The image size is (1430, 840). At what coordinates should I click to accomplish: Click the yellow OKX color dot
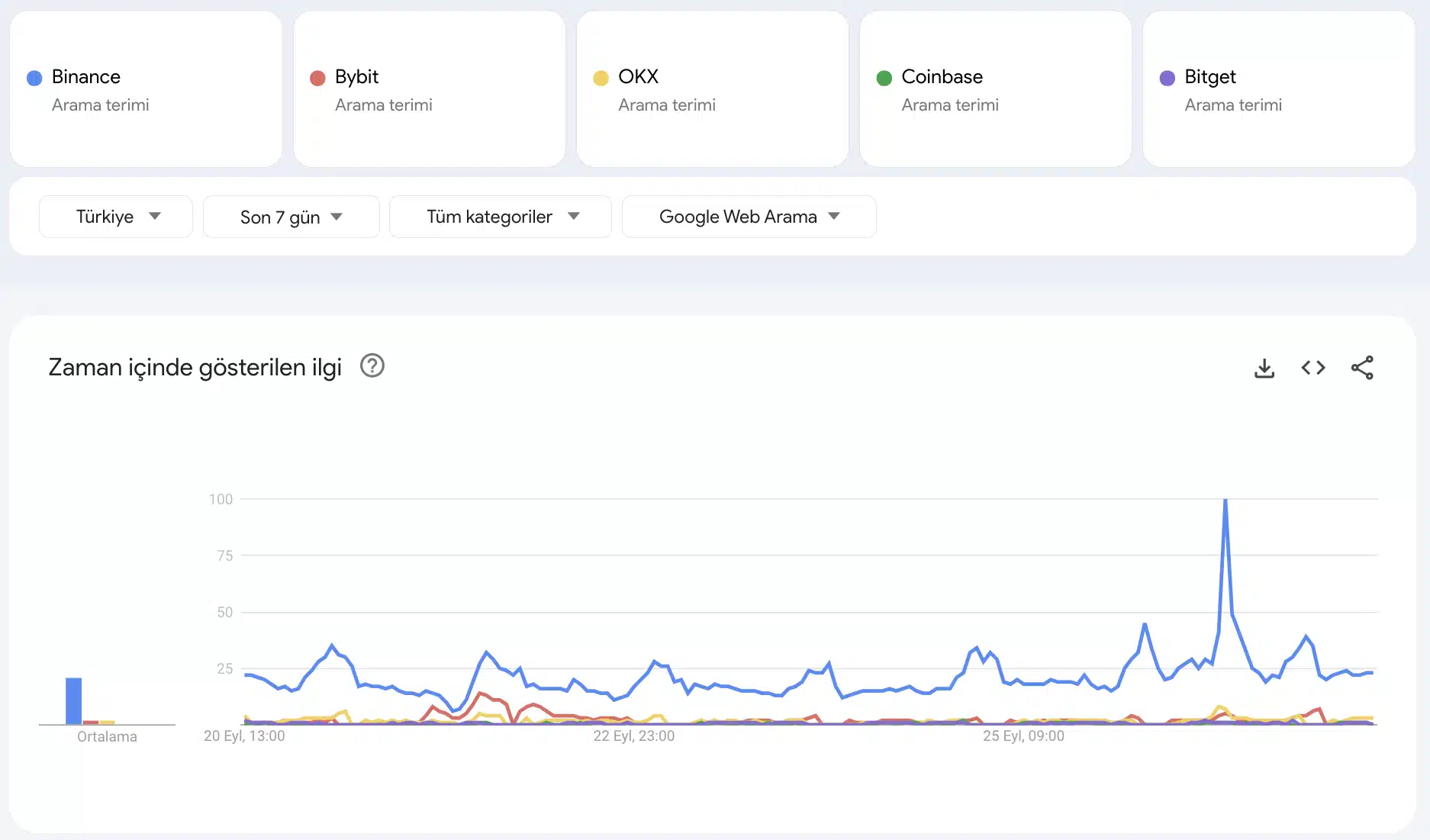601,78
